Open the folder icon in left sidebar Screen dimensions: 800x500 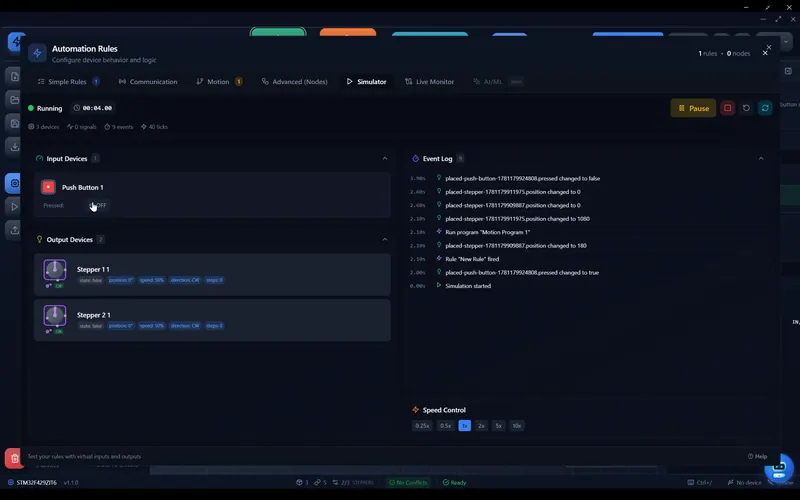click(x=15, y=99)
